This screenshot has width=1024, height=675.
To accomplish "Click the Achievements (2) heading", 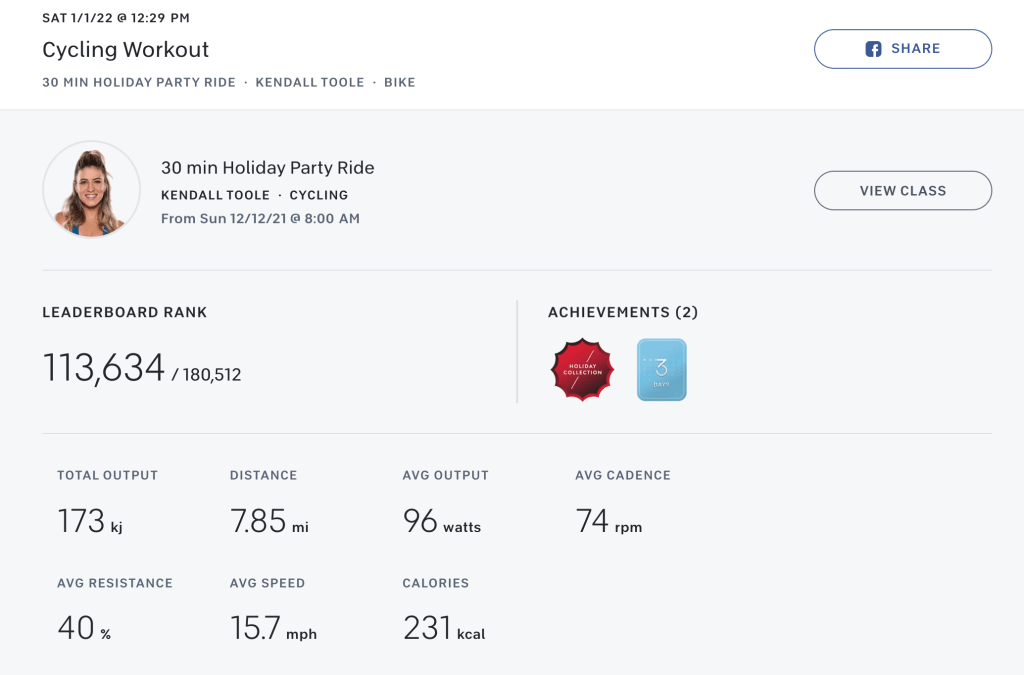I will pos(622,312).
